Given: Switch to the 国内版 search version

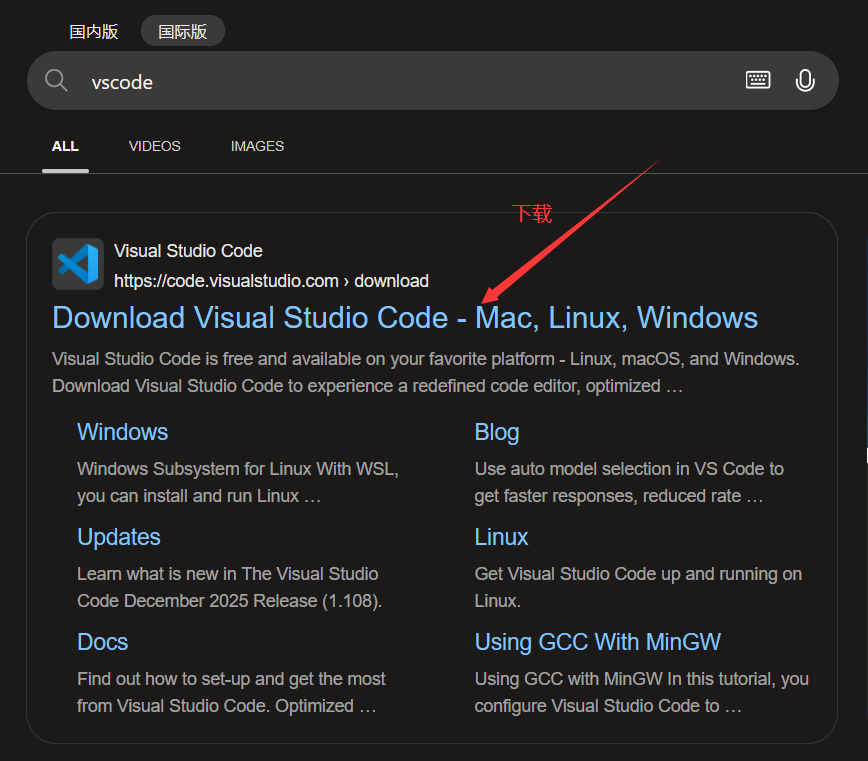Looking at the screenshot, I should [x=94, y=31].
